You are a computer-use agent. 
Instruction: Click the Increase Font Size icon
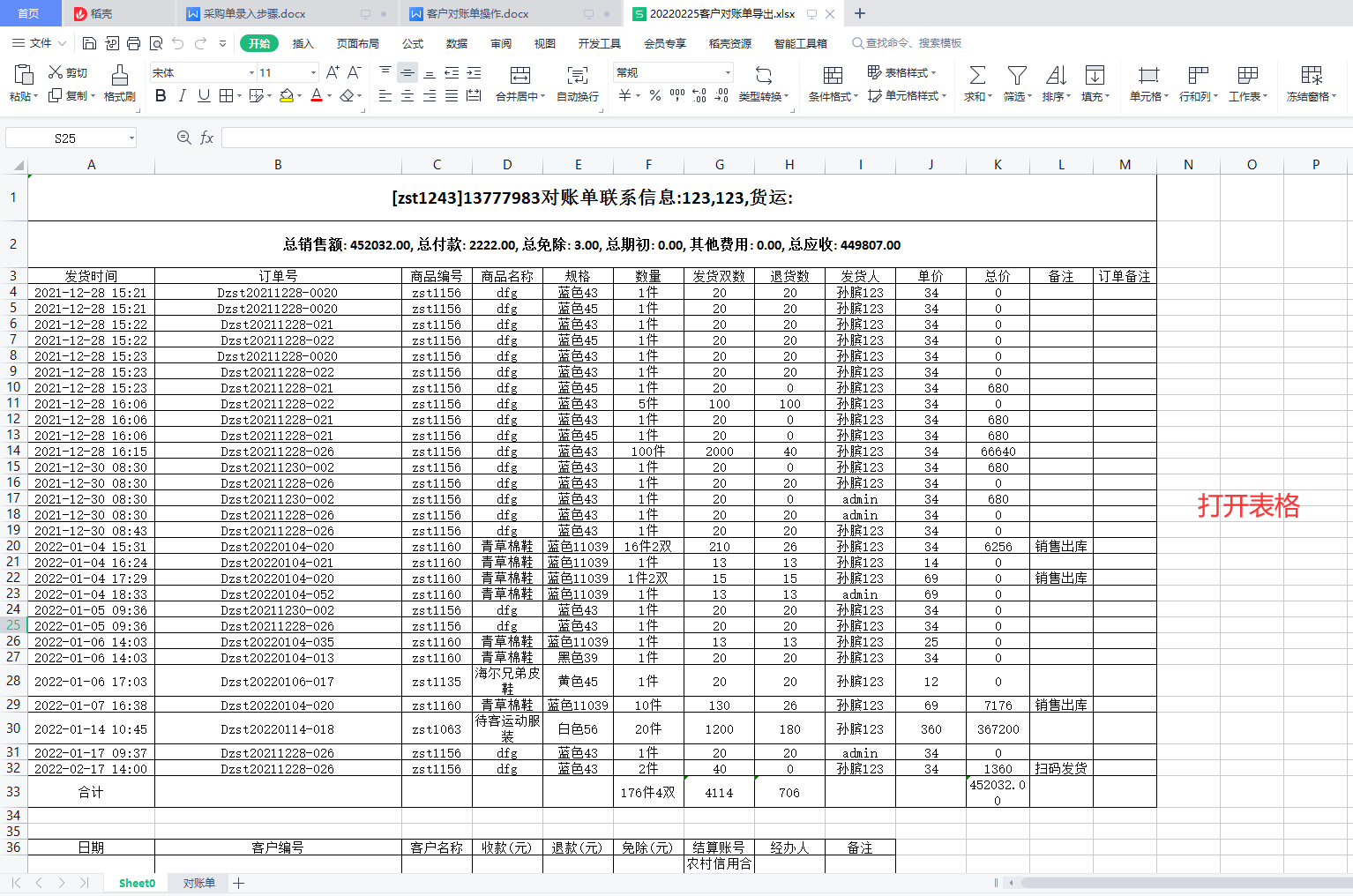[x=333, y=72]
